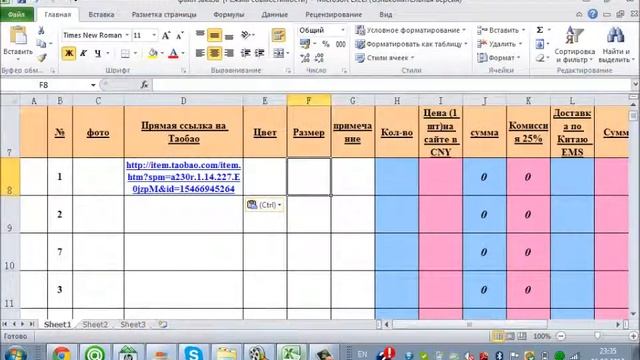Click the insert function fx icon

pyautogui.click(x=144, y=85)
